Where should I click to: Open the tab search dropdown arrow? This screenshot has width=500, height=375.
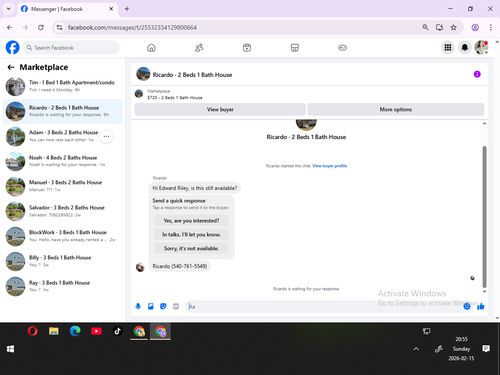click(x=9, y=9)
